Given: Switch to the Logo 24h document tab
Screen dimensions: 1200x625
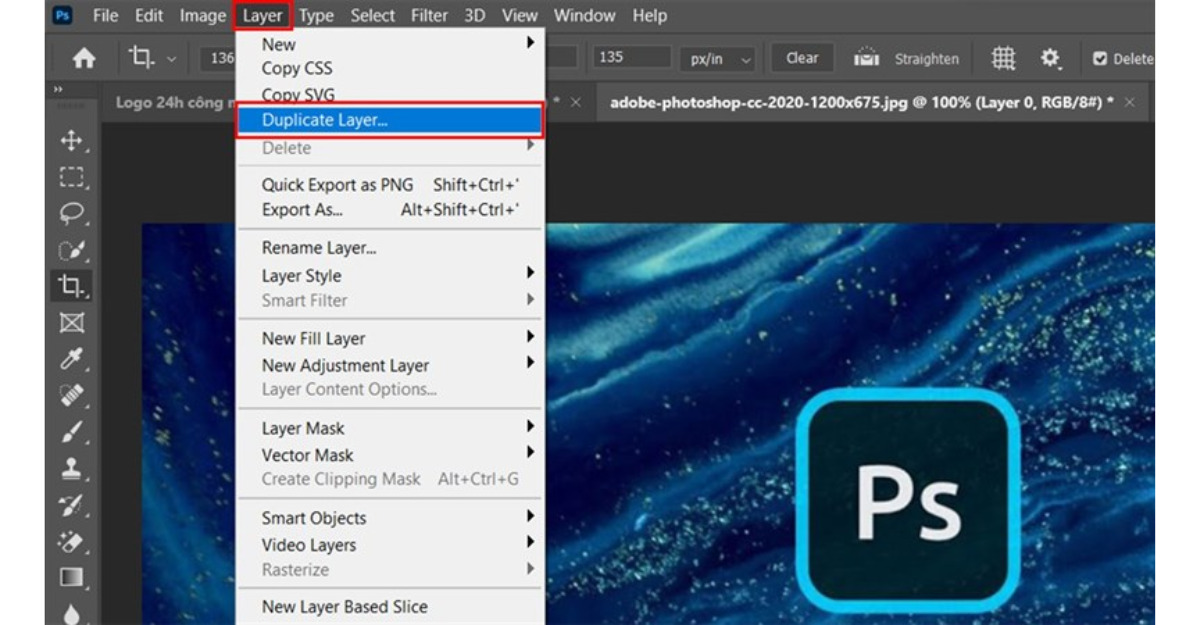Looking at the screenshot, I should point(174,102).
